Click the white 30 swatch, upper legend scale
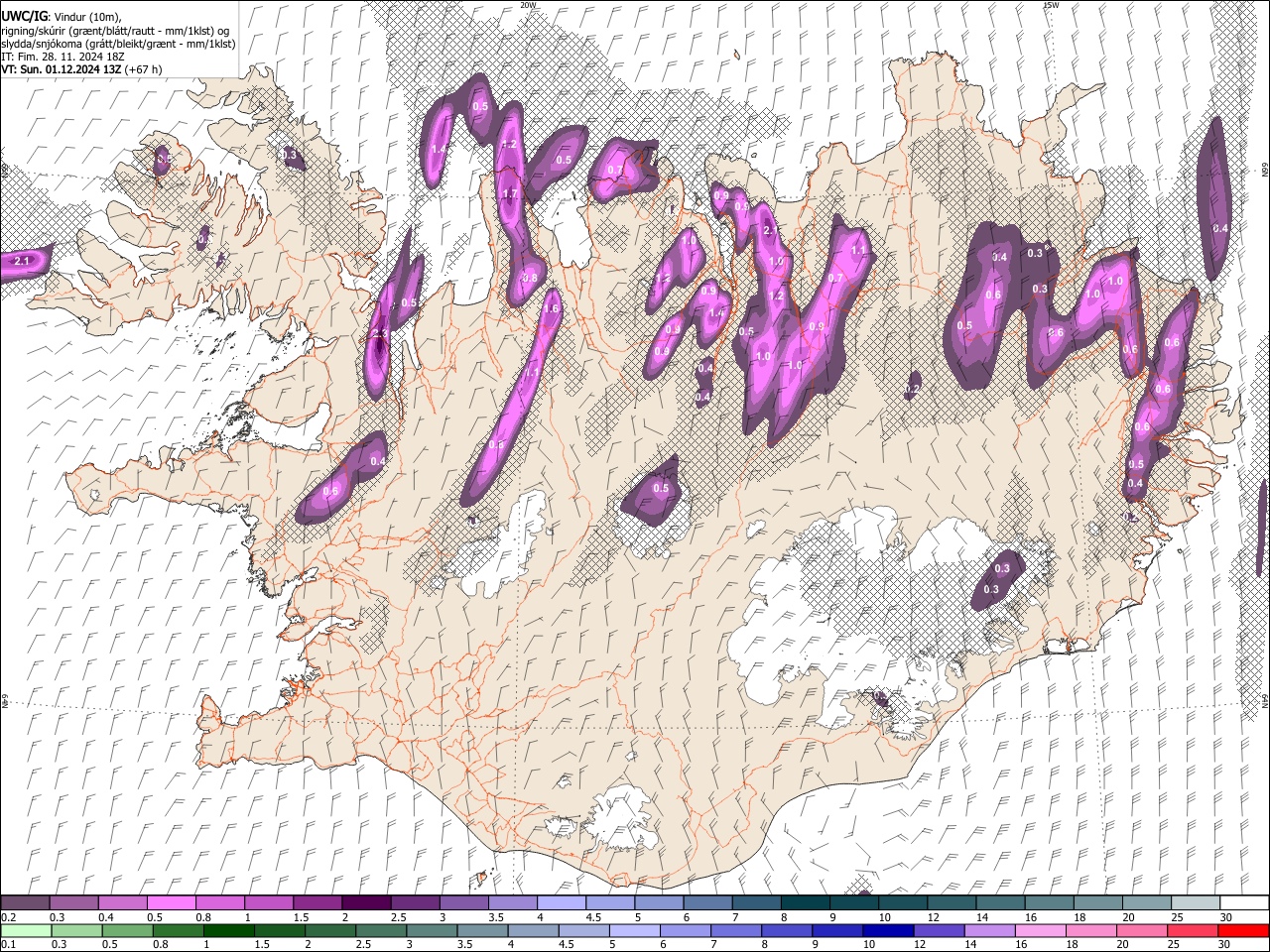This screenshot has height=952, width=1270. point(1244,903)
